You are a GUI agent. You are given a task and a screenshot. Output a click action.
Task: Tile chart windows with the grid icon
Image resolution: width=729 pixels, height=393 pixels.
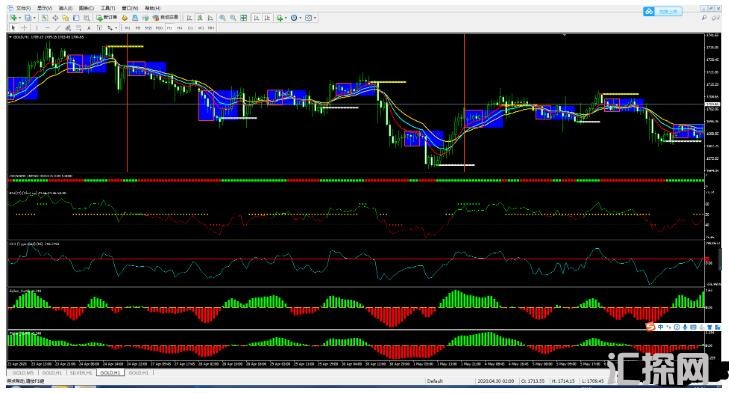click(244, 18)
